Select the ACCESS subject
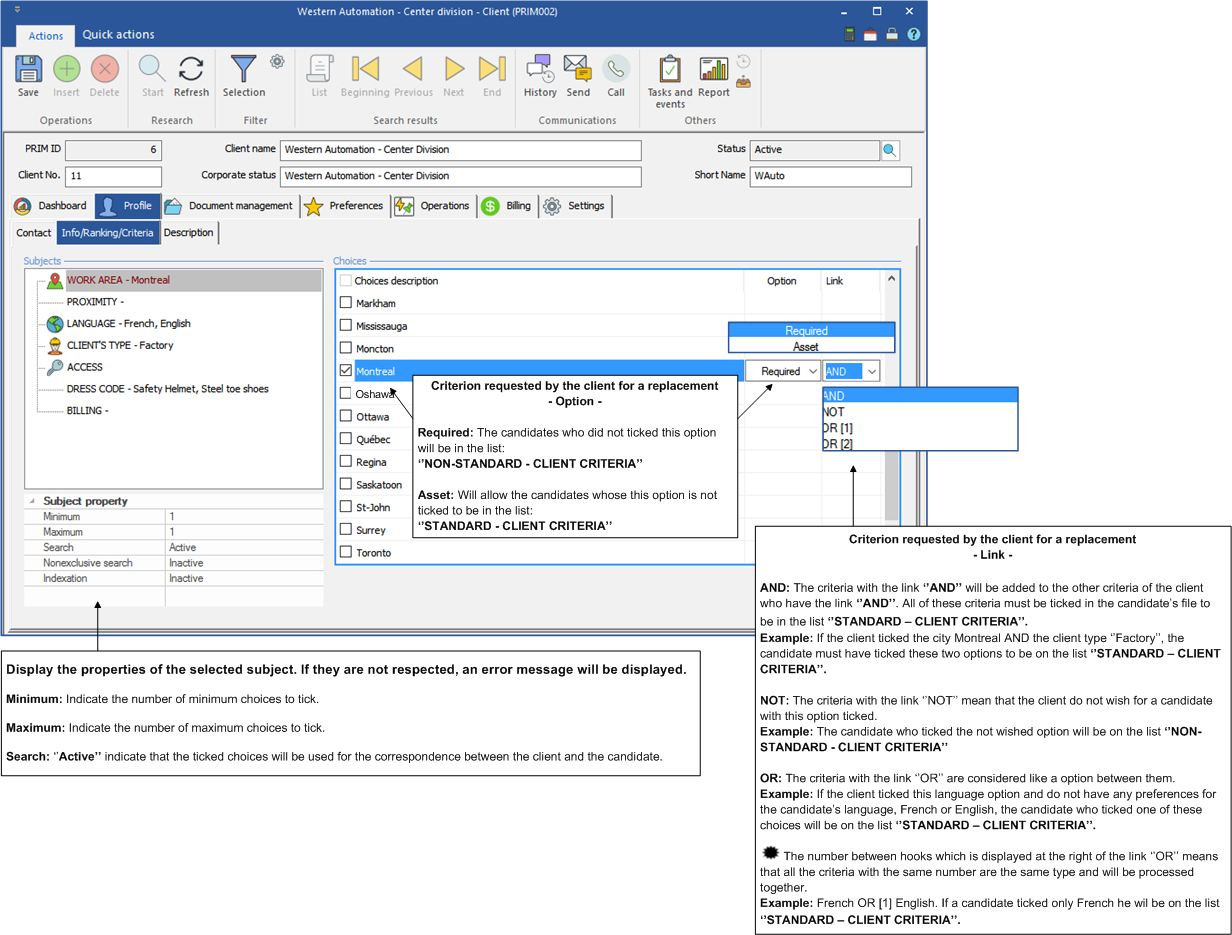This screenshot has width=1232, height=935. point(85,367)
